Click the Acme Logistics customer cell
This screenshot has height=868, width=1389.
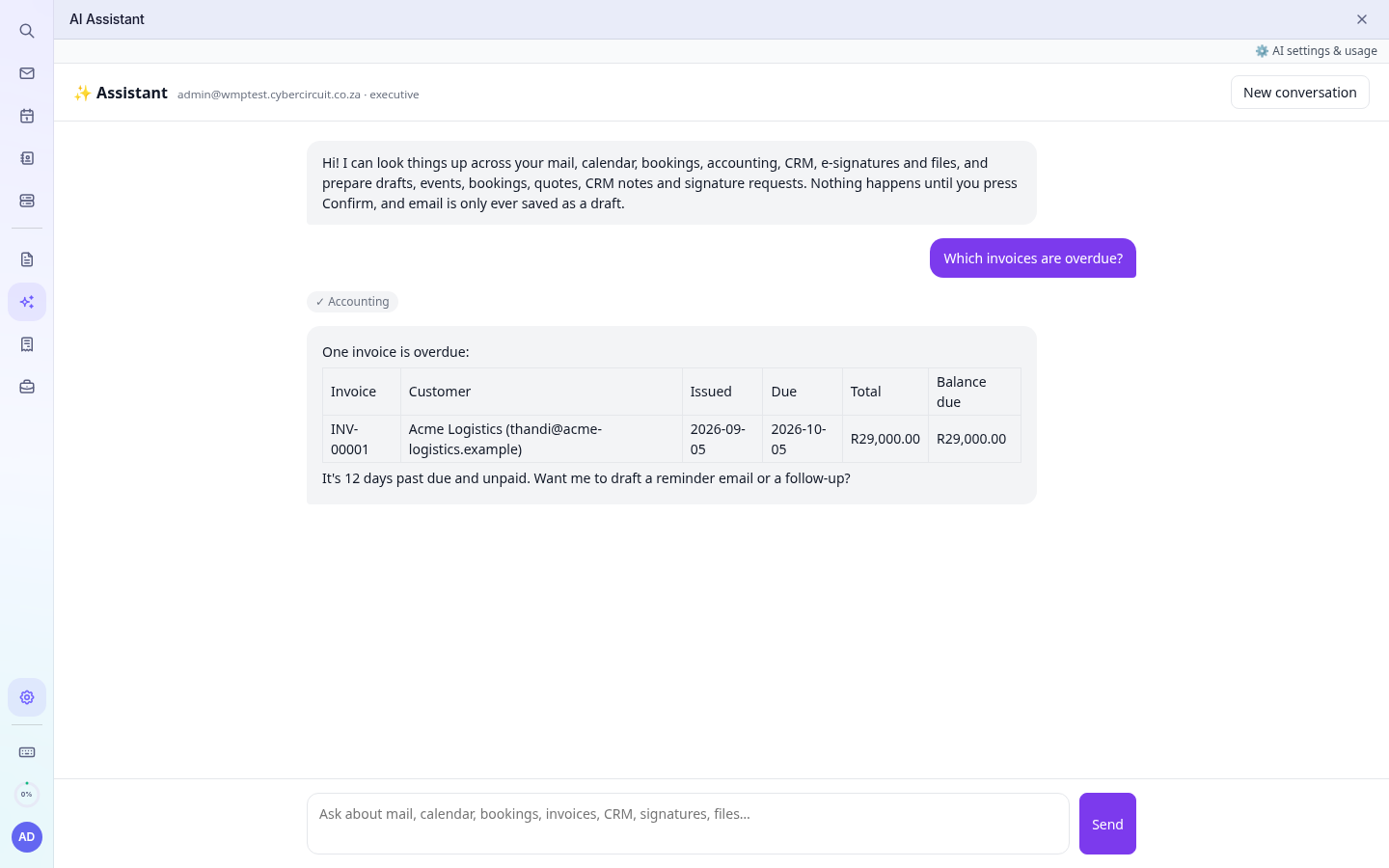coord(541,439)
